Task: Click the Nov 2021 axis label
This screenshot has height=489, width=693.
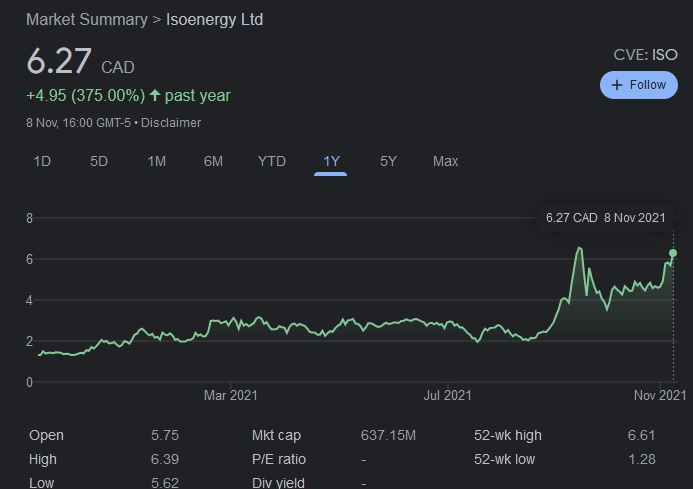Action: (x=660, y=395)
